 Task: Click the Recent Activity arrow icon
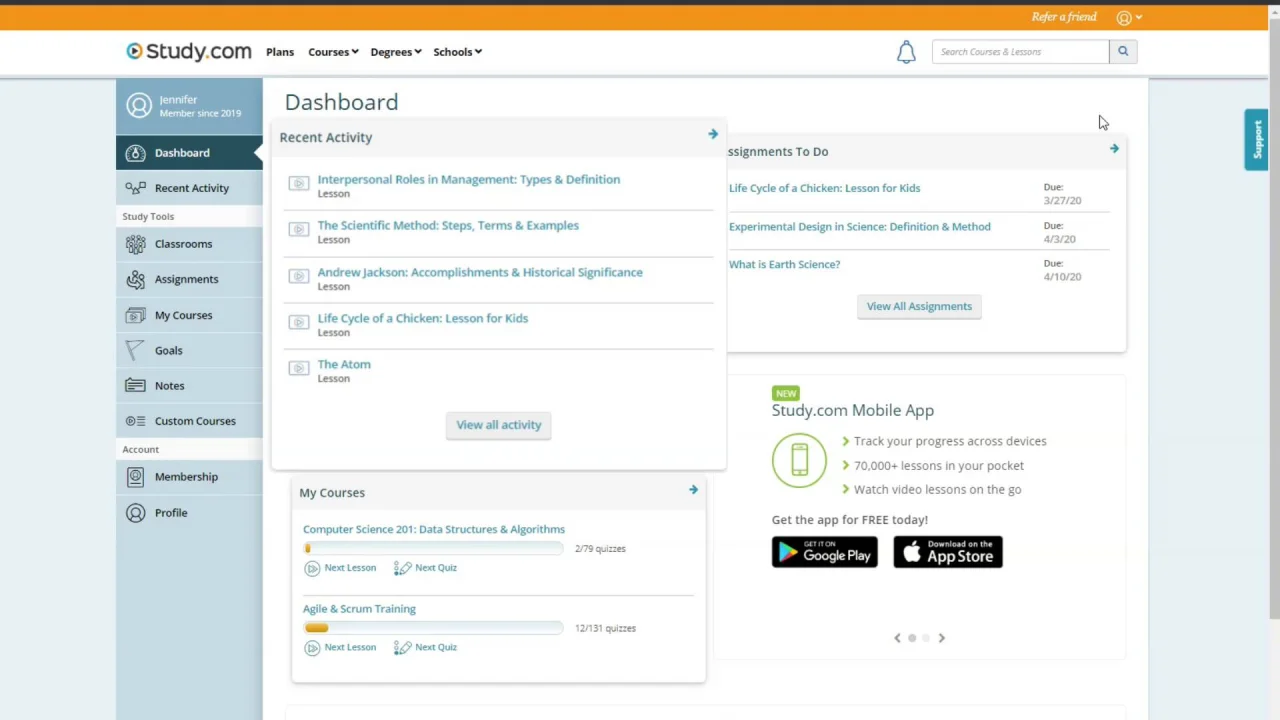pos(713,134)
